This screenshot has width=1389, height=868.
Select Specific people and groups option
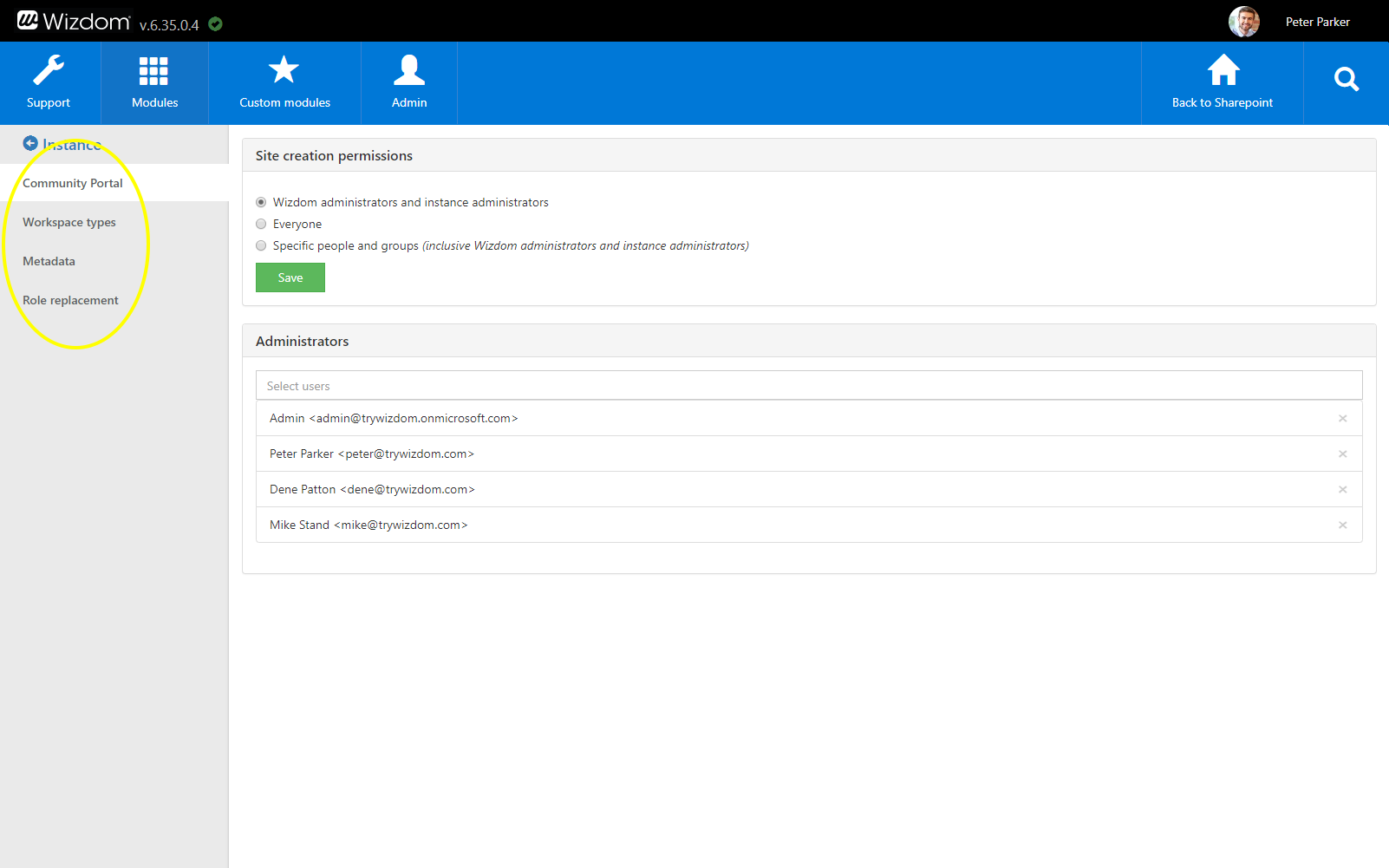(261, 245)
